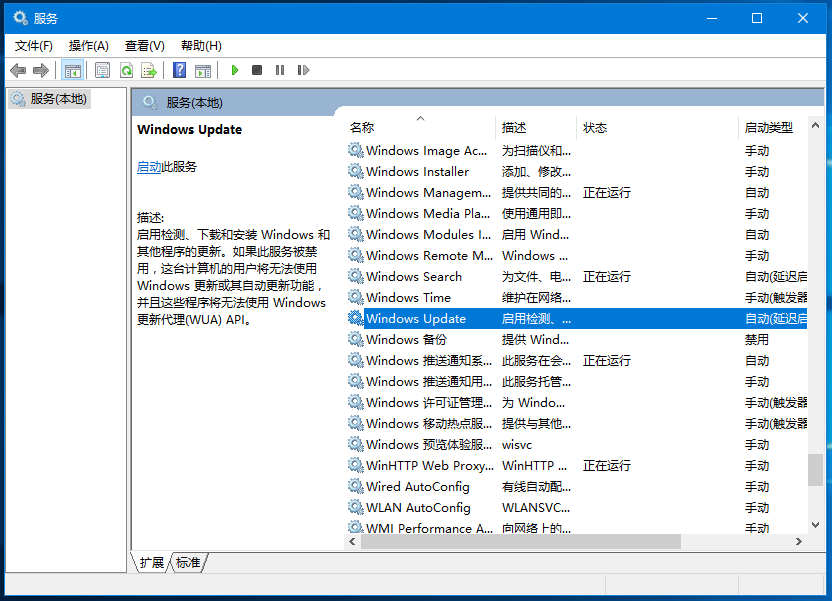Click gear icon beside Windows Search row
Screen dimensions: 832x601
[x=355, y=276]
